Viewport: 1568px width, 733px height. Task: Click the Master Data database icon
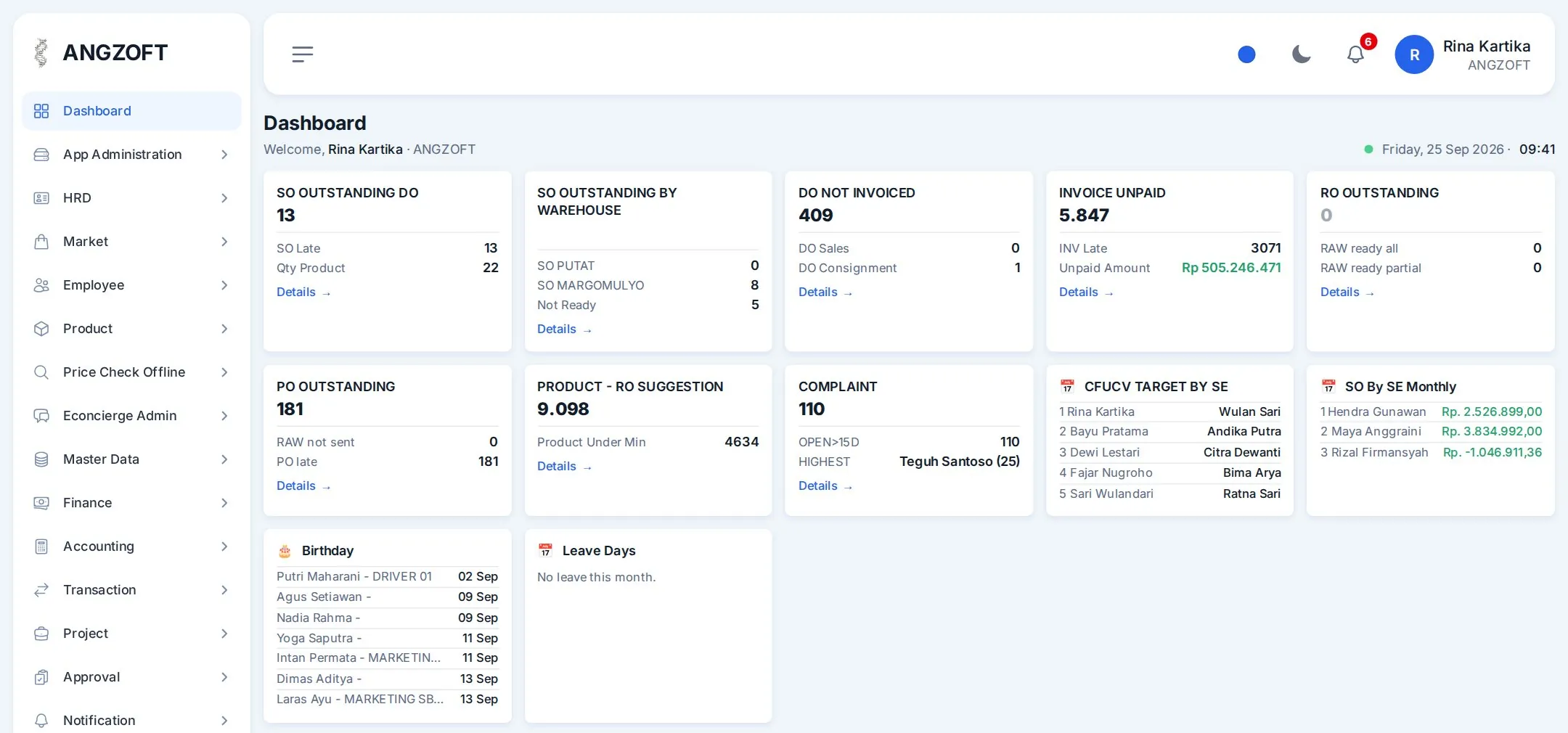coord(41,459)
